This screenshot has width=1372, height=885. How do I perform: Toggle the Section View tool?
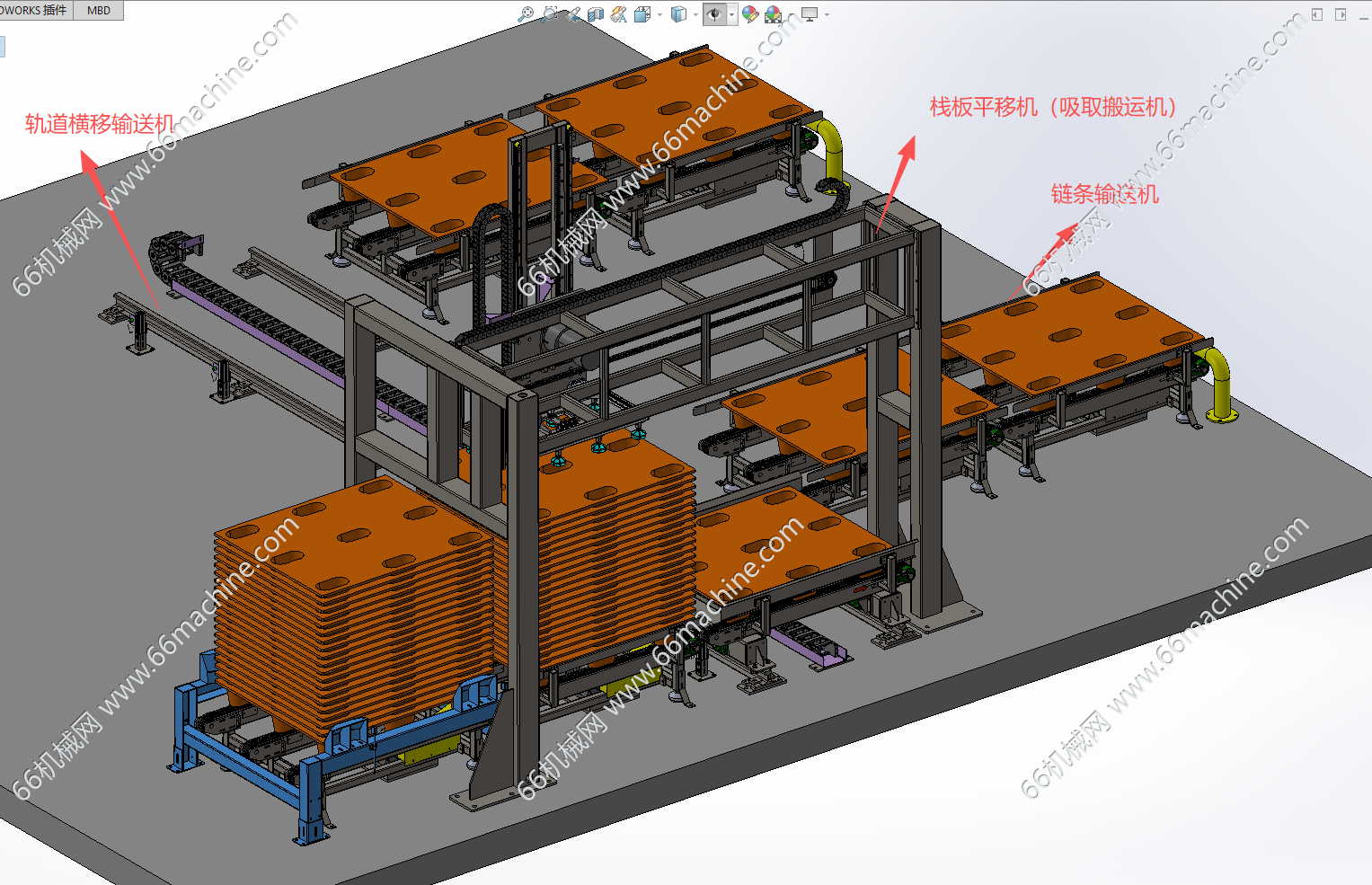(596, 14)
